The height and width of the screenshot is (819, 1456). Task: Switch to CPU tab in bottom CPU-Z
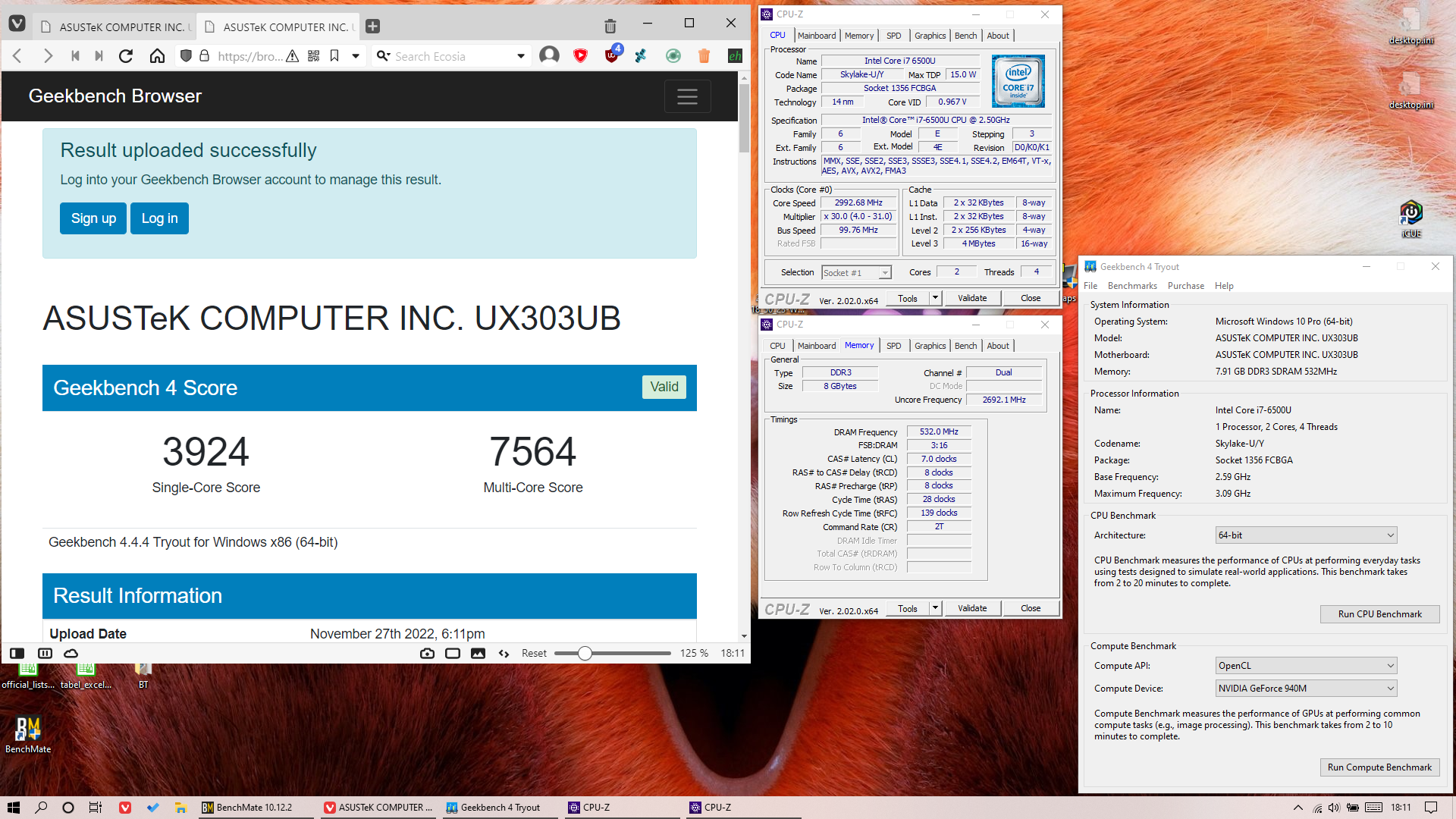777,346
